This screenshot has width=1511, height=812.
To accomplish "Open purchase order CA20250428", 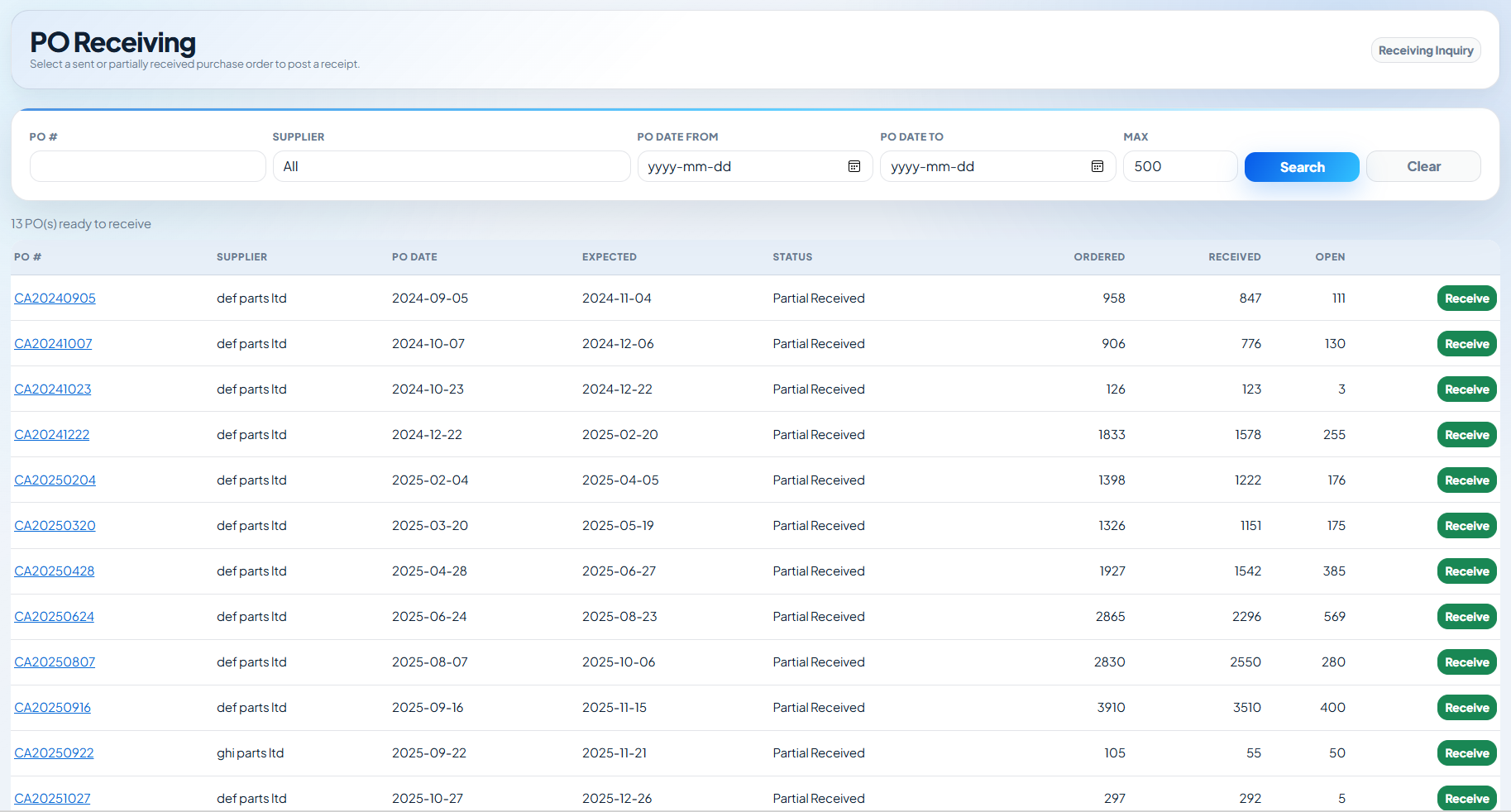I will [x=55, y=571].
